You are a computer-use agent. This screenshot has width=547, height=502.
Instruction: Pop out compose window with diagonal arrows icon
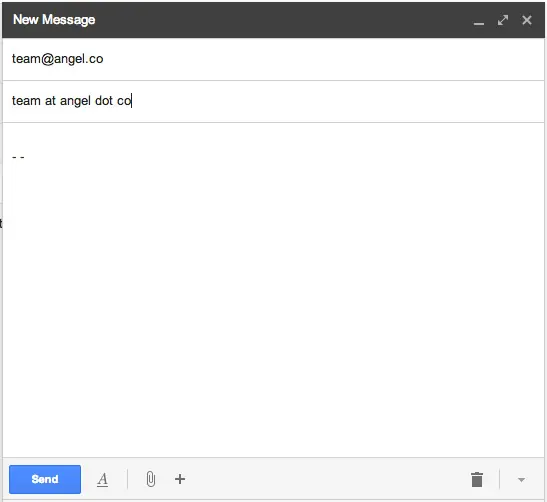coord(503,20)
